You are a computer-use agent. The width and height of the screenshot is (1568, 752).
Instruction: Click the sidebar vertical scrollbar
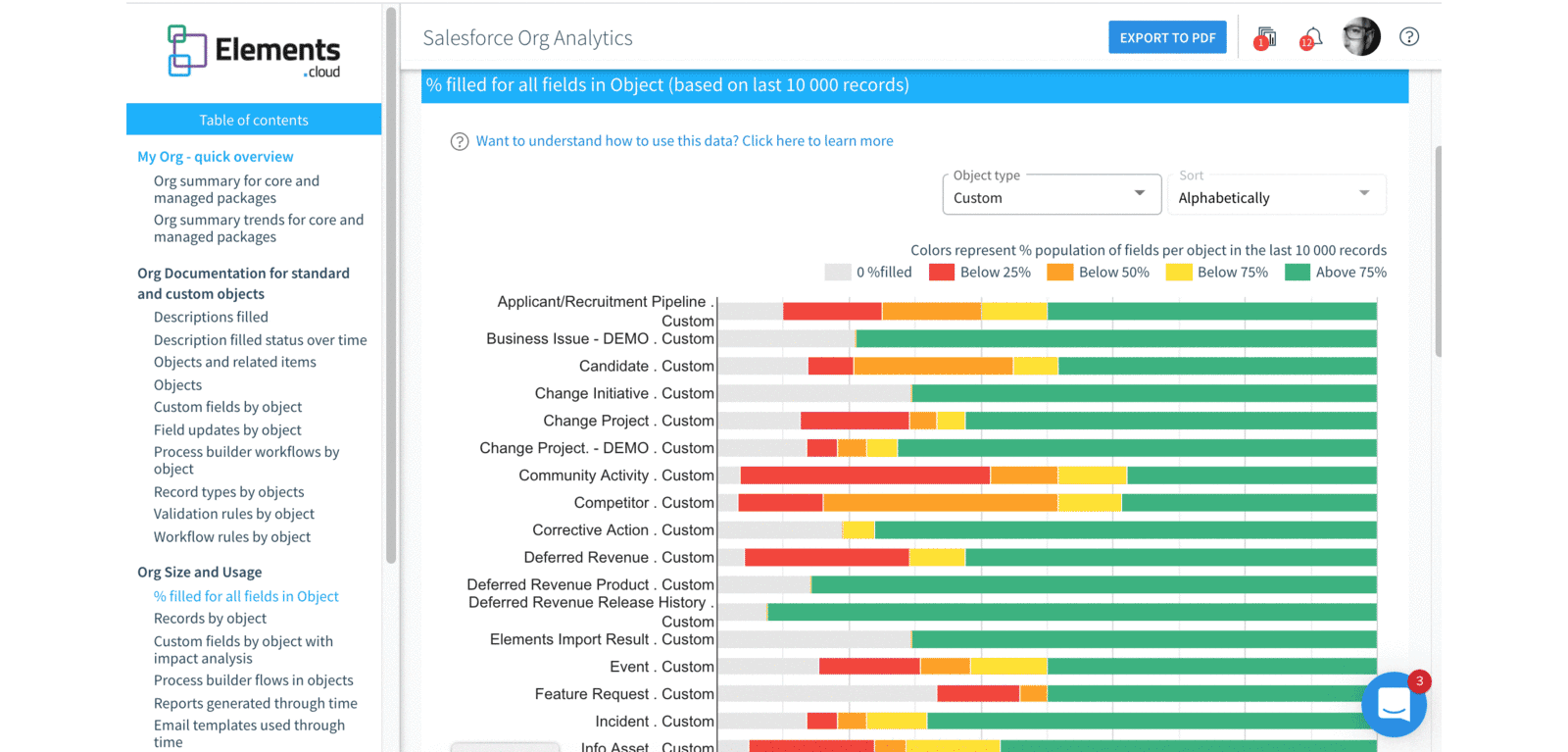[x=391, y=284]
